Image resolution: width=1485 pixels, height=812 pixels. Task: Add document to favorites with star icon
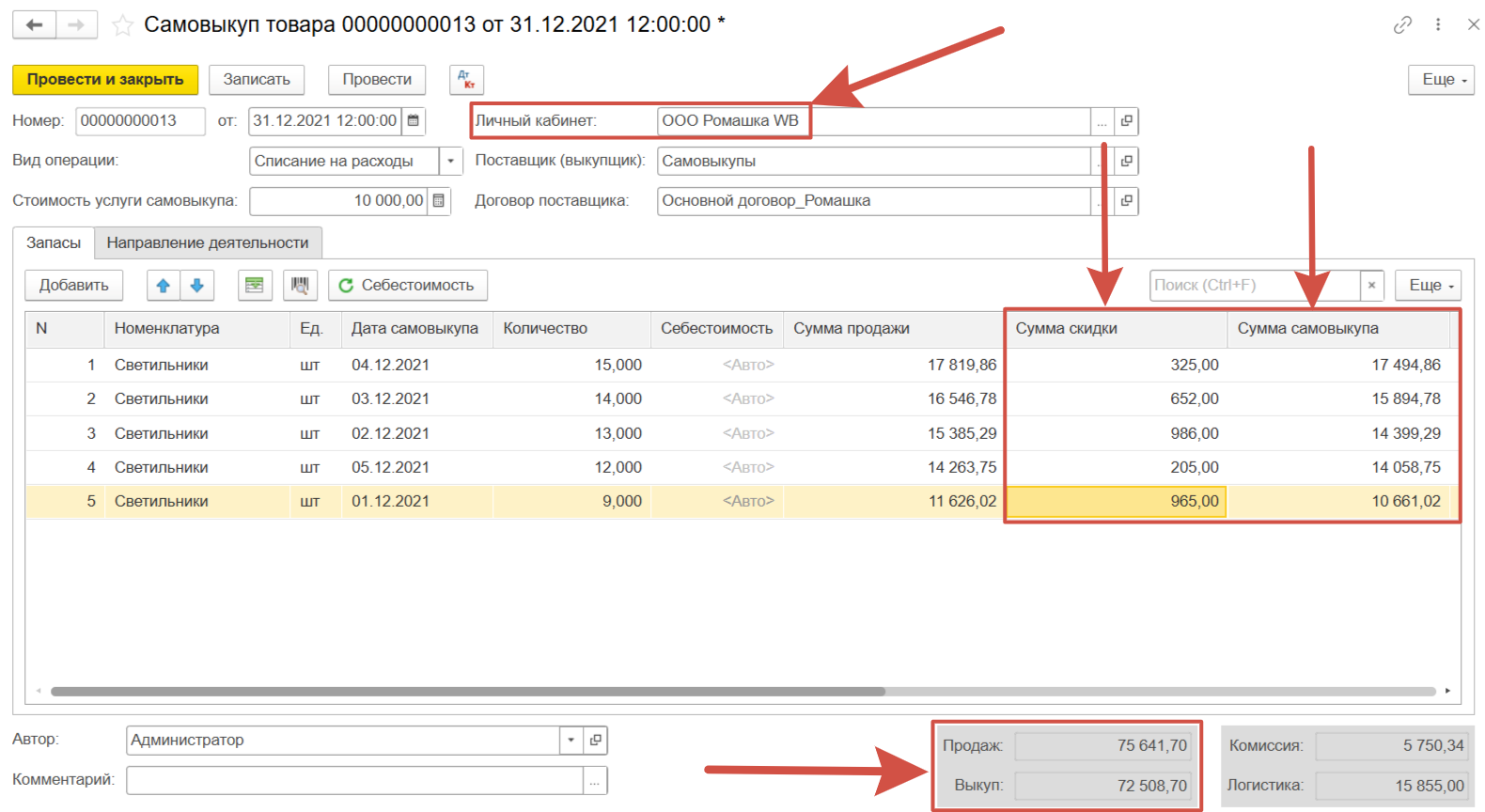coord(122,25)
